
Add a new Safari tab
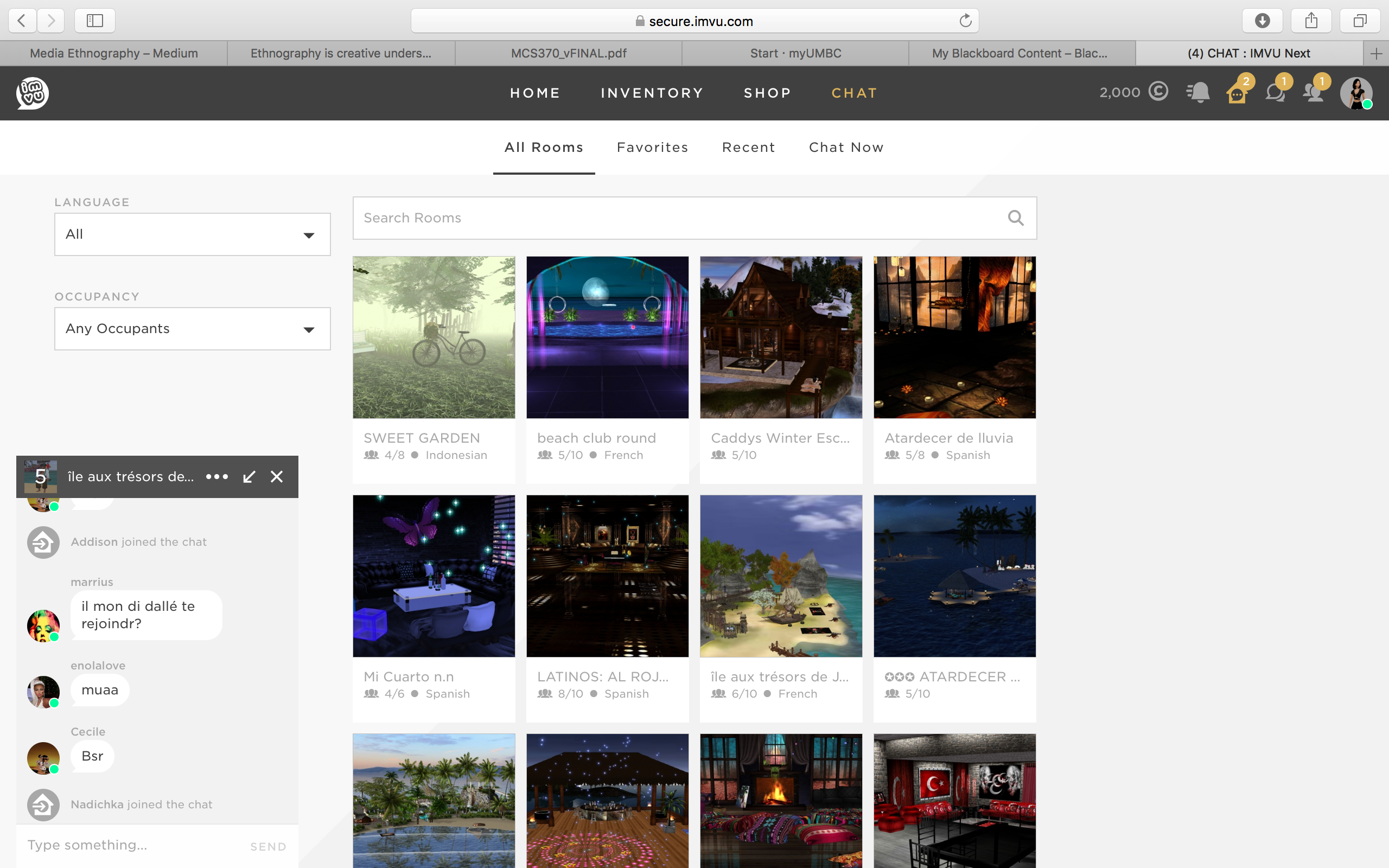pos(1377,53)
